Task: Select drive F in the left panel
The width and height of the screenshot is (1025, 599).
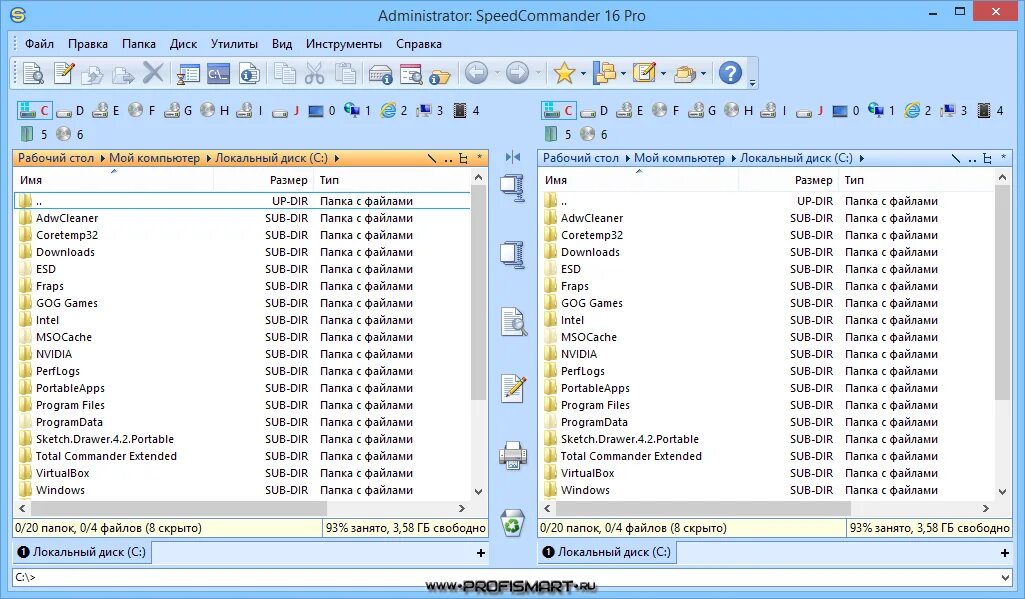Action: tap(142, 111)
